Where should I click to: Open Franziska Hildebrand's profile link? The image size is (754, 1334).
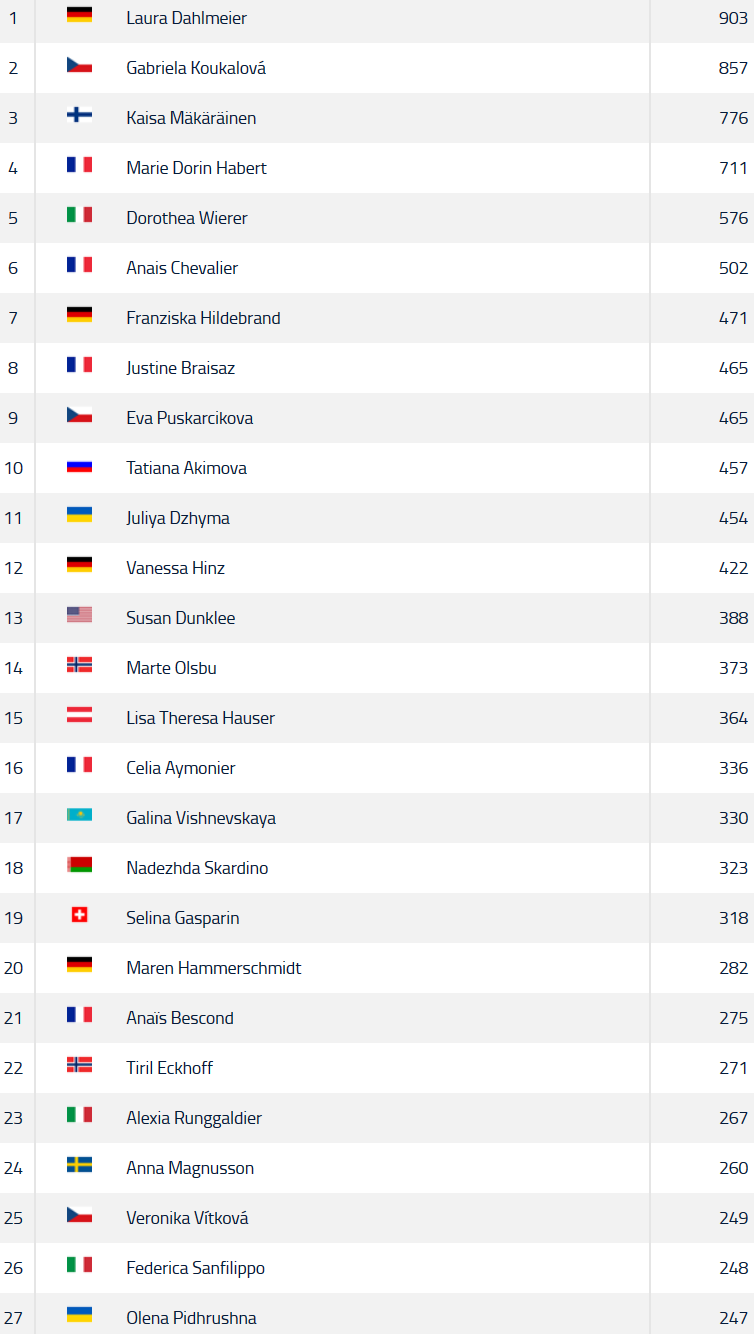[x=203, y=318]
